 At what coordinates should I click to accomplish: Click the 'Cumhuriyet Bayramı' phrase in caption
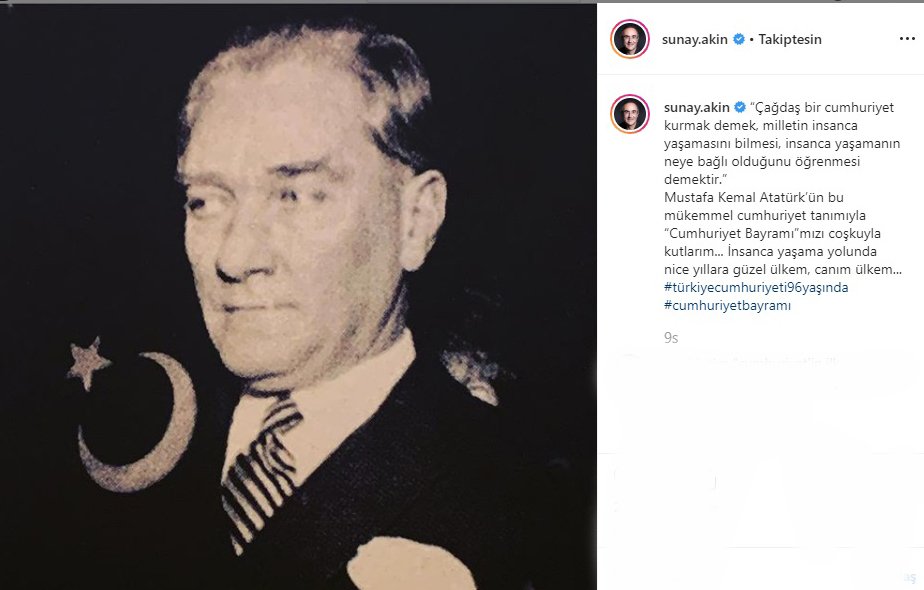[x=731, y=233]
